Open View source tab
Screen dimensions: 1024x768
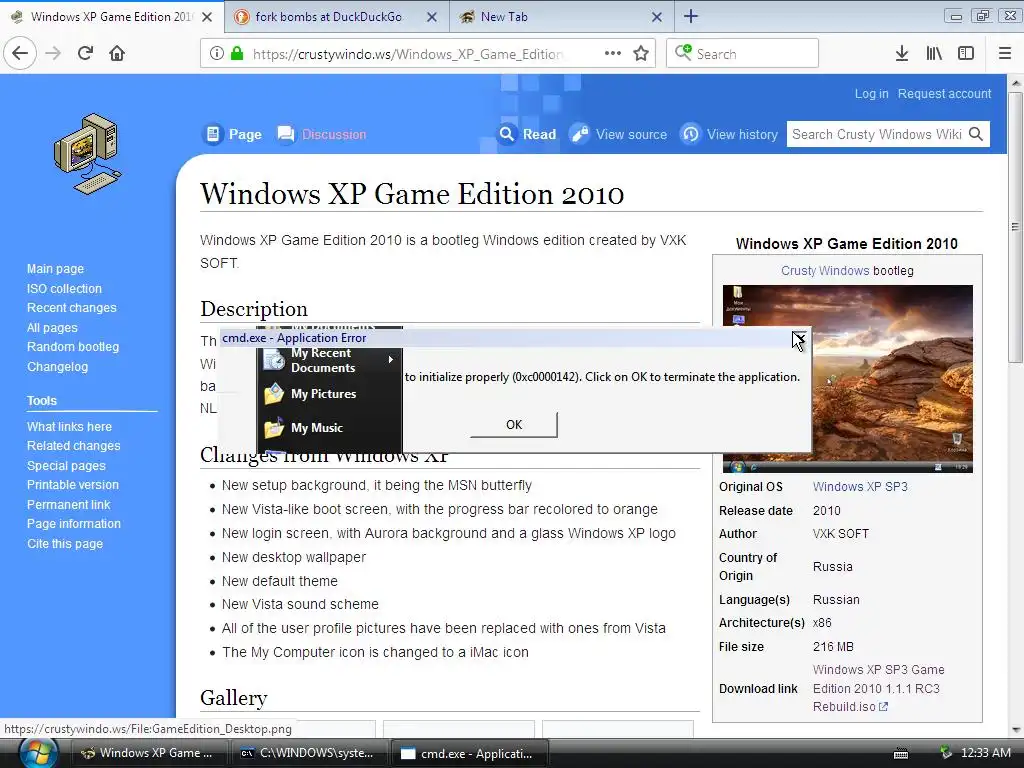[x=618, y=134]
